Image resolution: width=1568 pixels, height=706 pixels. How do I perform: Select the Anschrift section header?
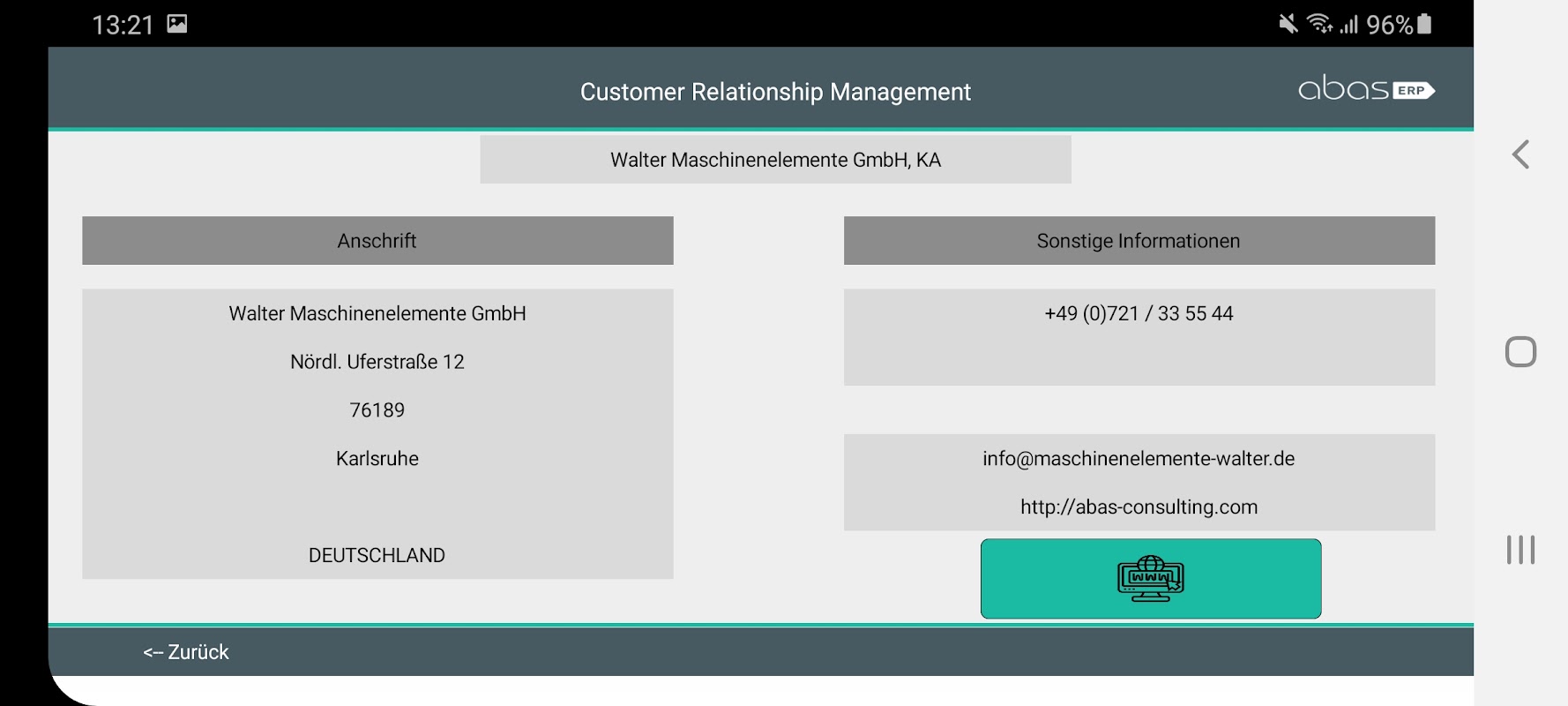coord(377,241)
